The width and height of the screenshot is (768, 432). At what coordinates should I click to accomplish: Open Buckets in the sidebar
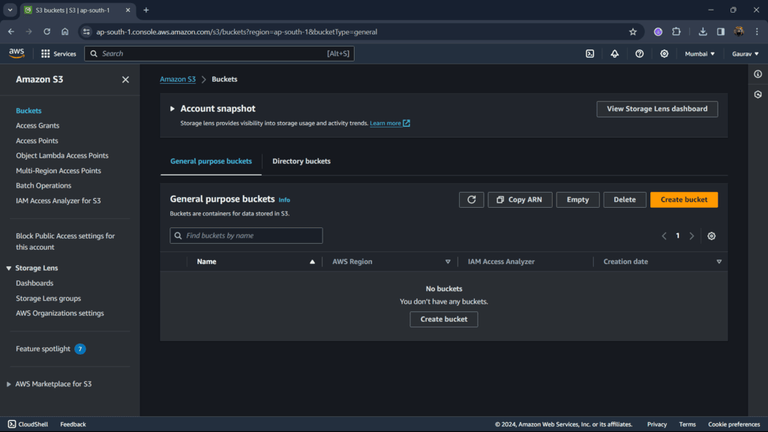[x=28, y=111]
